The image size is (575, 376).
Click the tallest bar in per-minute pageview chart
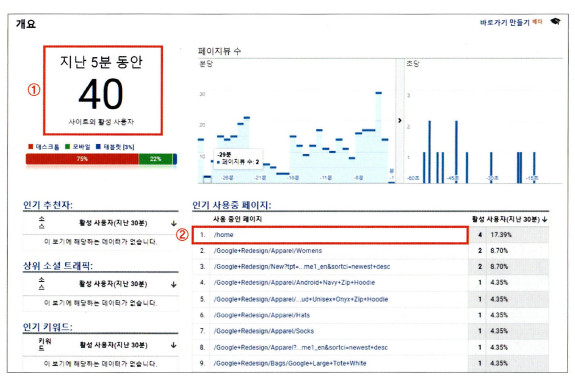pos(378,138)
